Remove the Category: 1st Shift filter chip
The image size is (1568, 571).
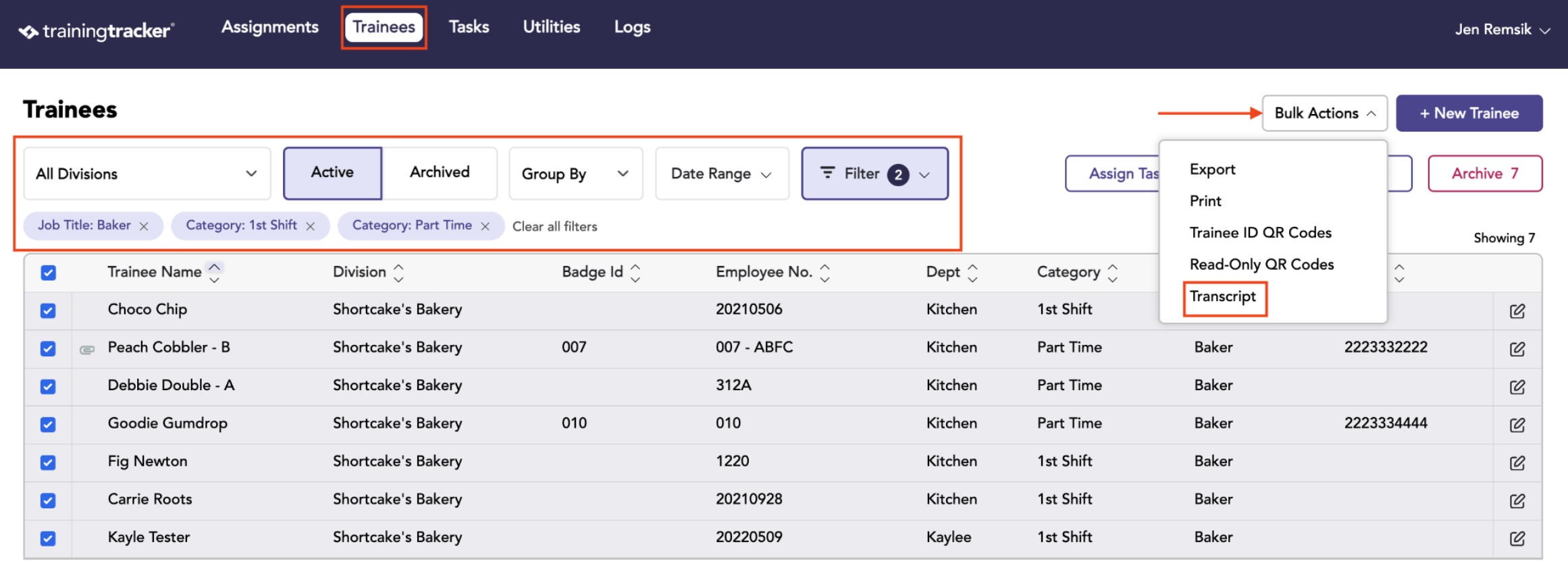[x=310, y=227]
